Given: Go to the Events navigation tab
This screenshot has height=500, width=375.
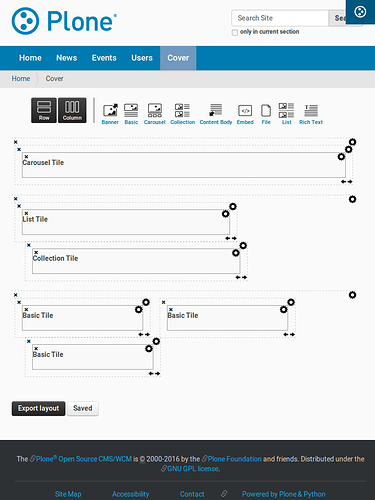Looking at the screenshot, I should point(104,58).
